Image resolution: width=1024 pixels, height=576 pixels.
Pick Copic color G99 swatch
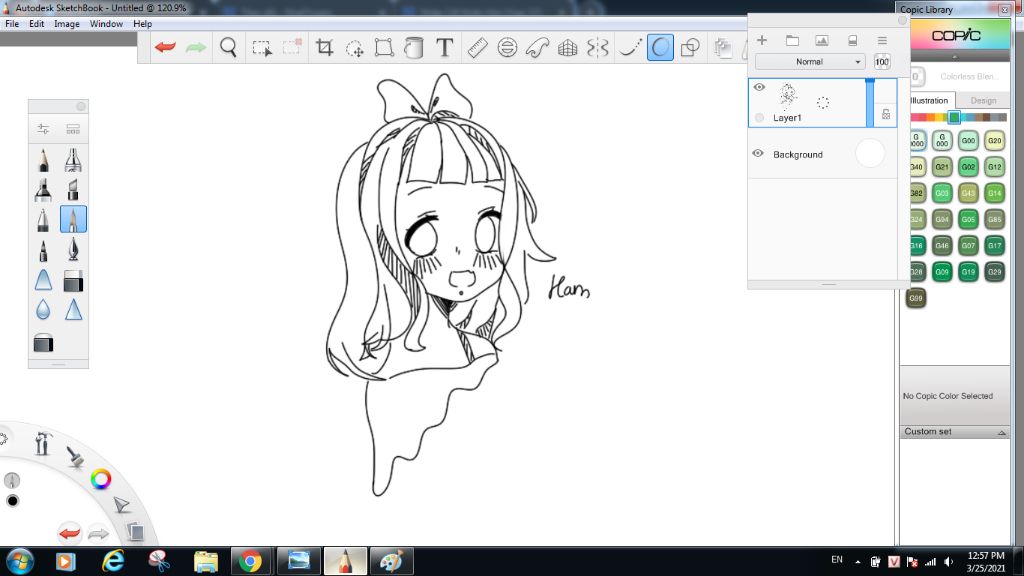916,298
